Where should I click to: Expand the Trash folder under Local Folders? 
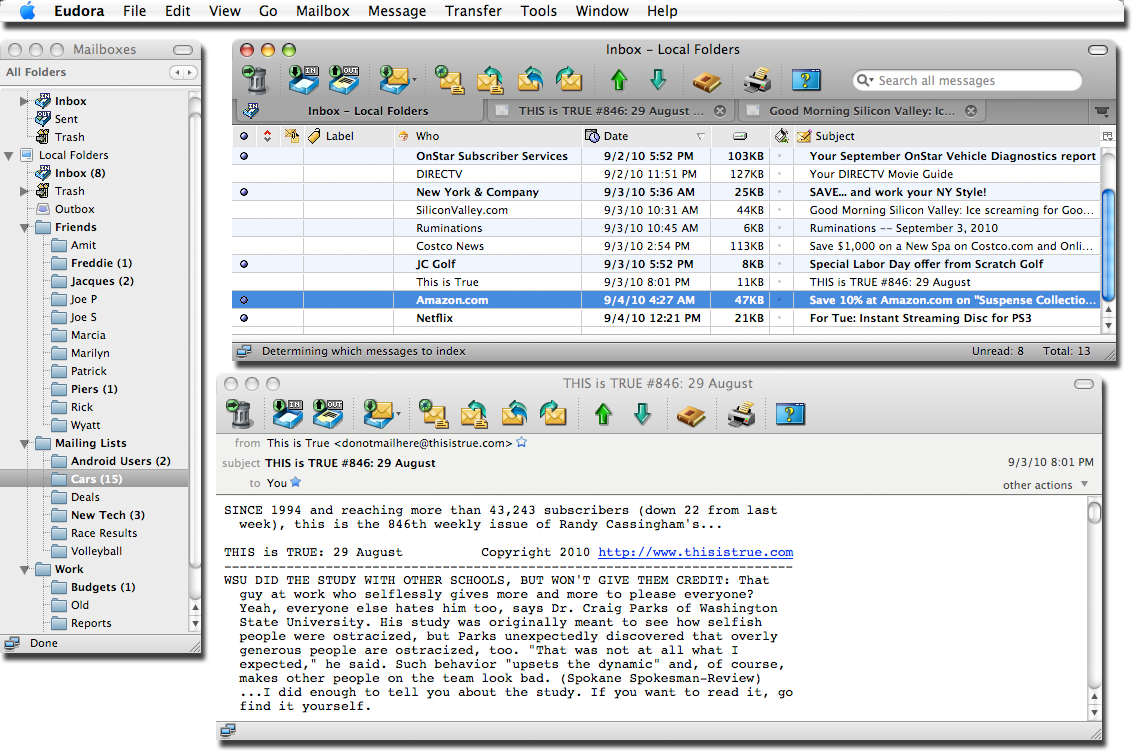pos(24,191)
